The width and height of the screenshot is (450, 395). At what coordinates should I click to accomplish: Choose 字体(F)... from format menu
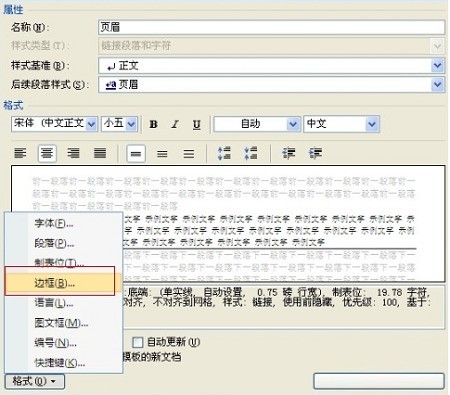coord(63,223)
